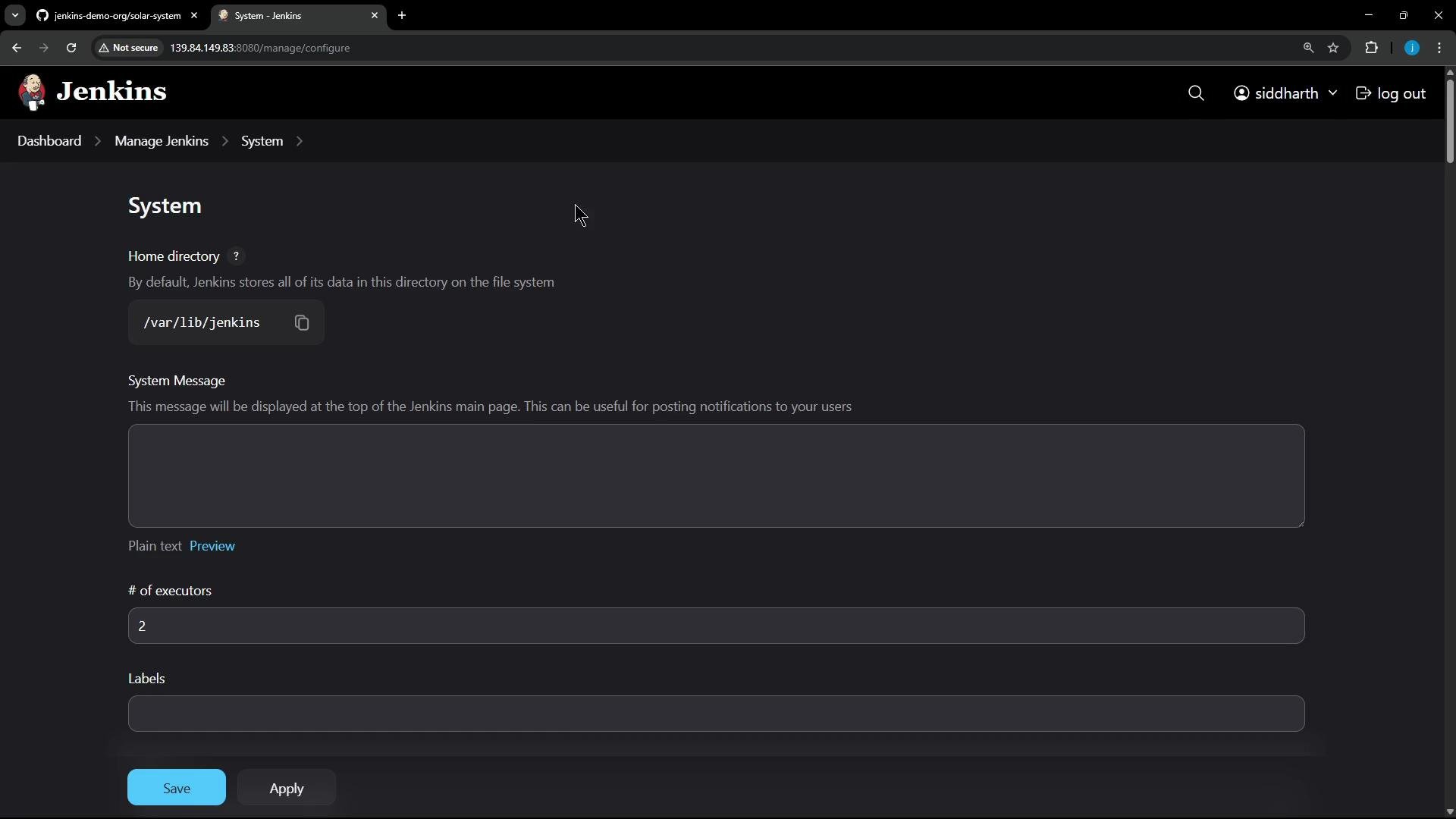Open help for Home directory question mark
This screenshot has height=819, width=1456.
[237, 256]
